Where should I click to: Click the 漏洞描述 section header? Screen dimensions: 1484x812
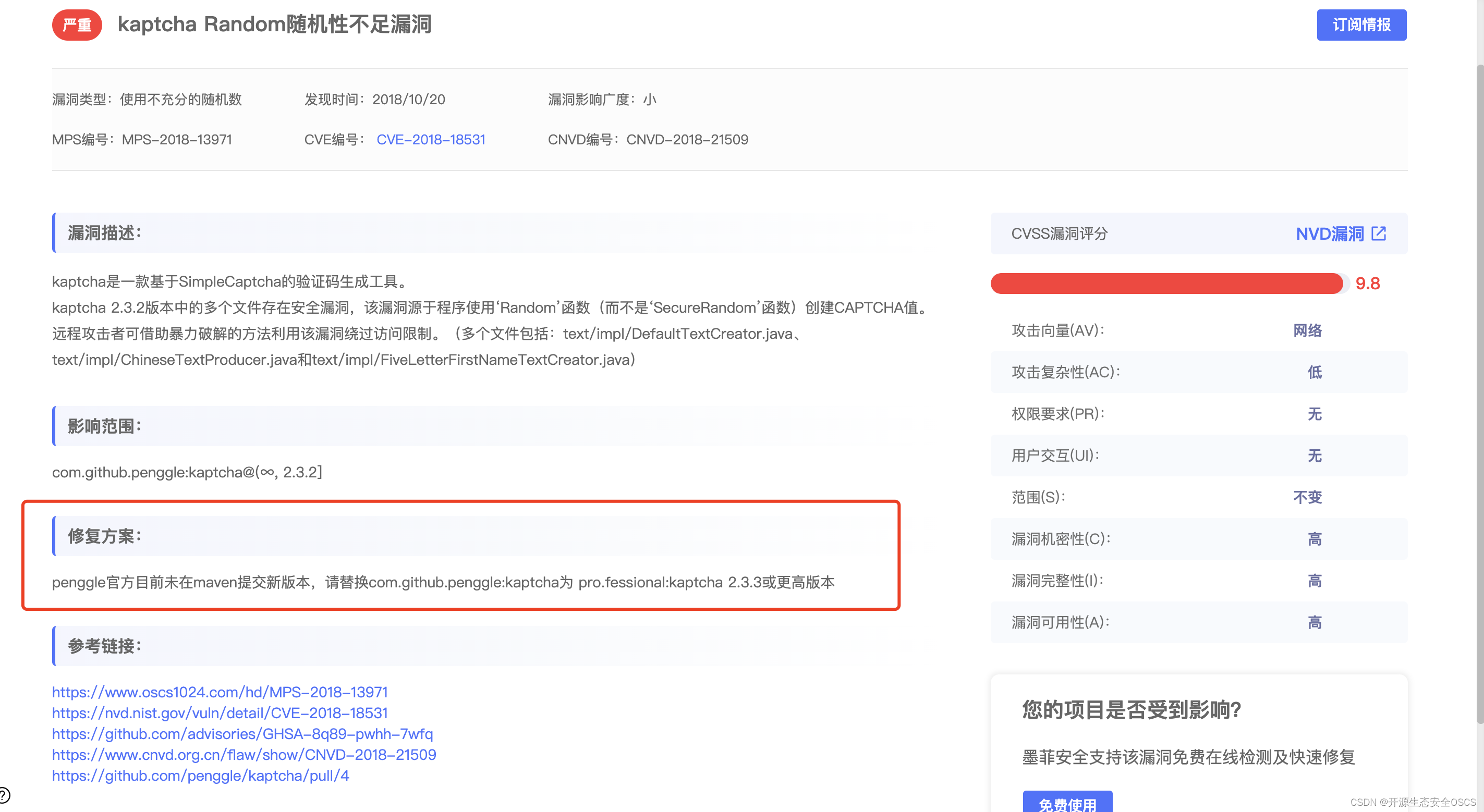click(104, 232)
